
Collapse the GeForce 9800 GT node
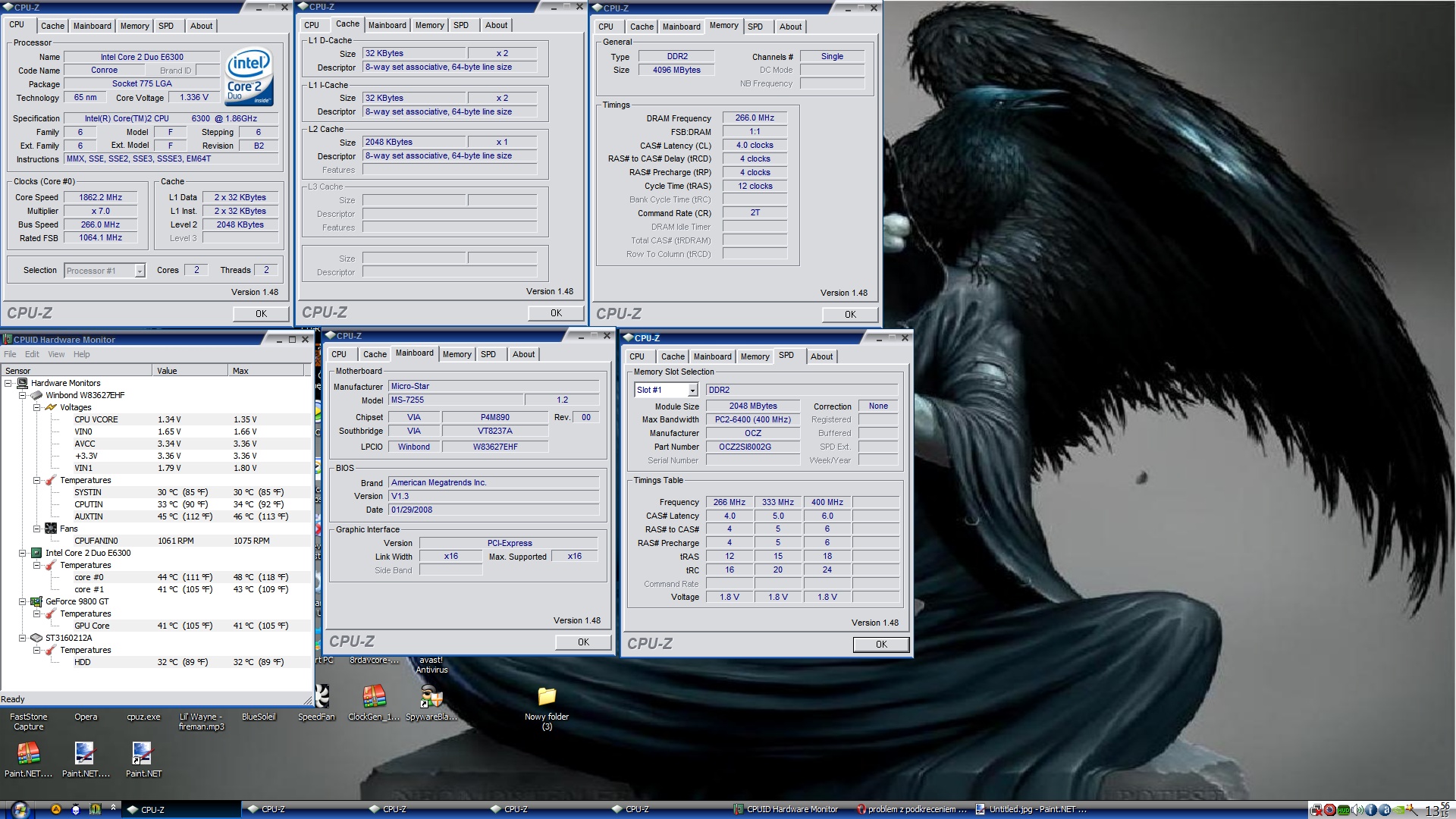tap(23, 601)
